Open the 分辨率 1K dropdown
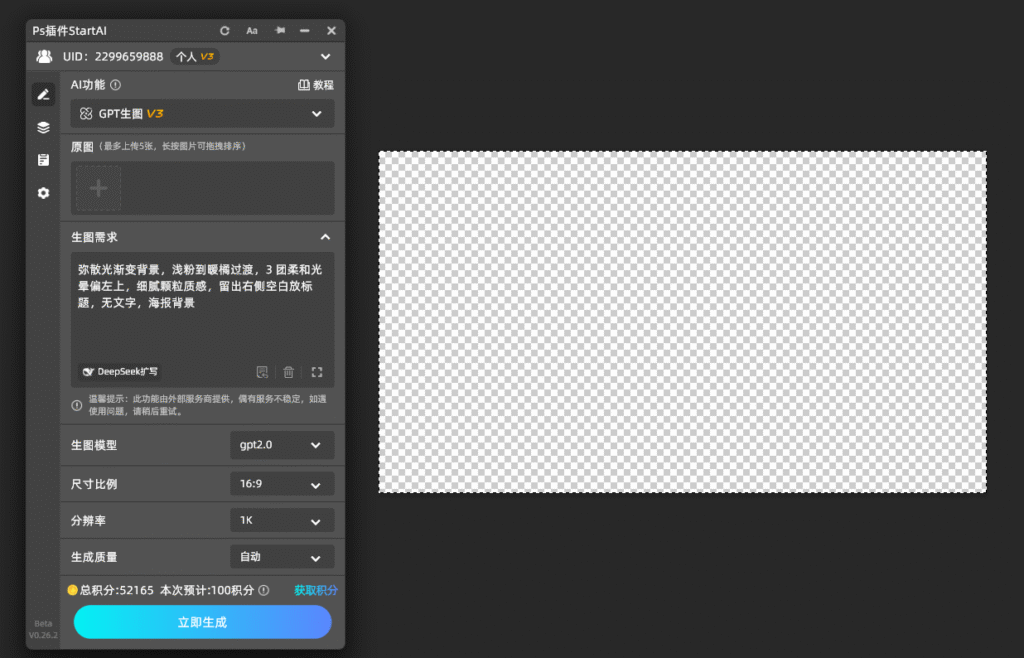1024x658 pixels. 282,521
